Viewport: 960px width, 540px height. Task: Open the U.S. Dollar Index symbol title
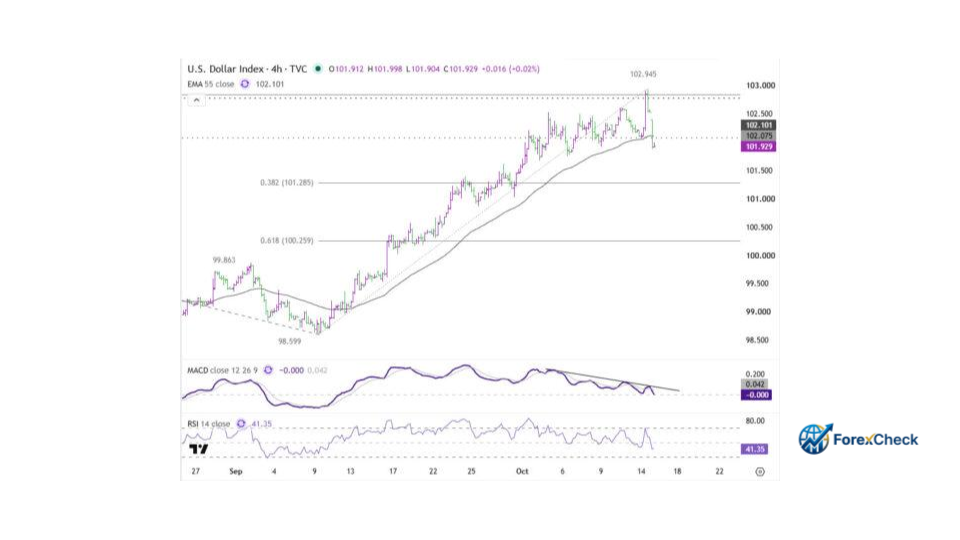coord(247,69)
